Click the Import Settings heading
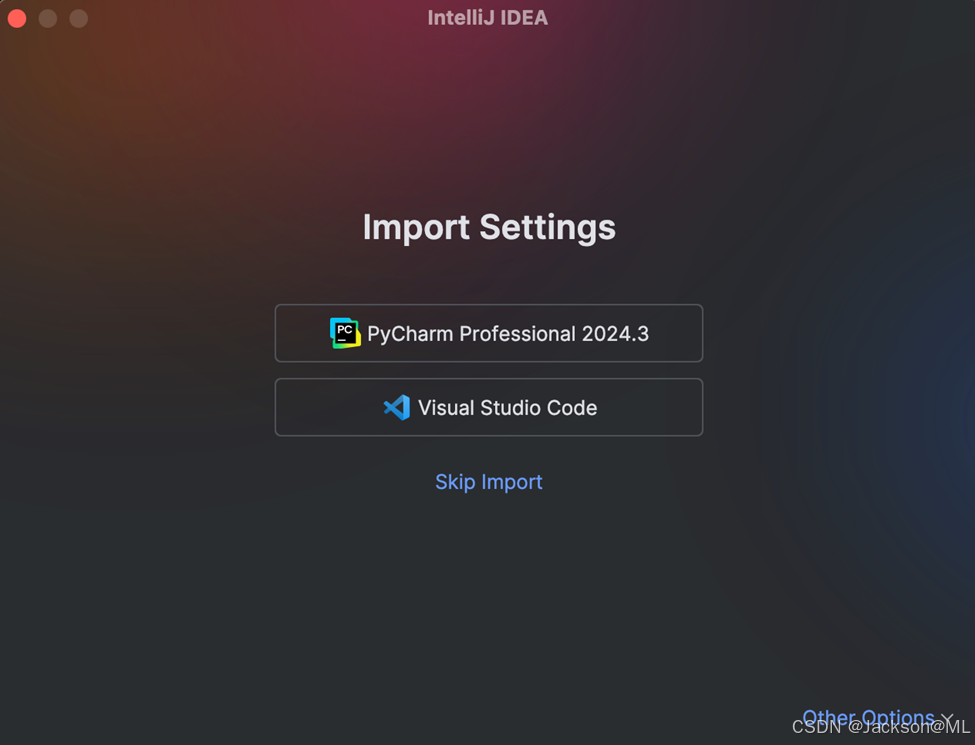Screen dimensions: 975x745 [x=489, y=227]
